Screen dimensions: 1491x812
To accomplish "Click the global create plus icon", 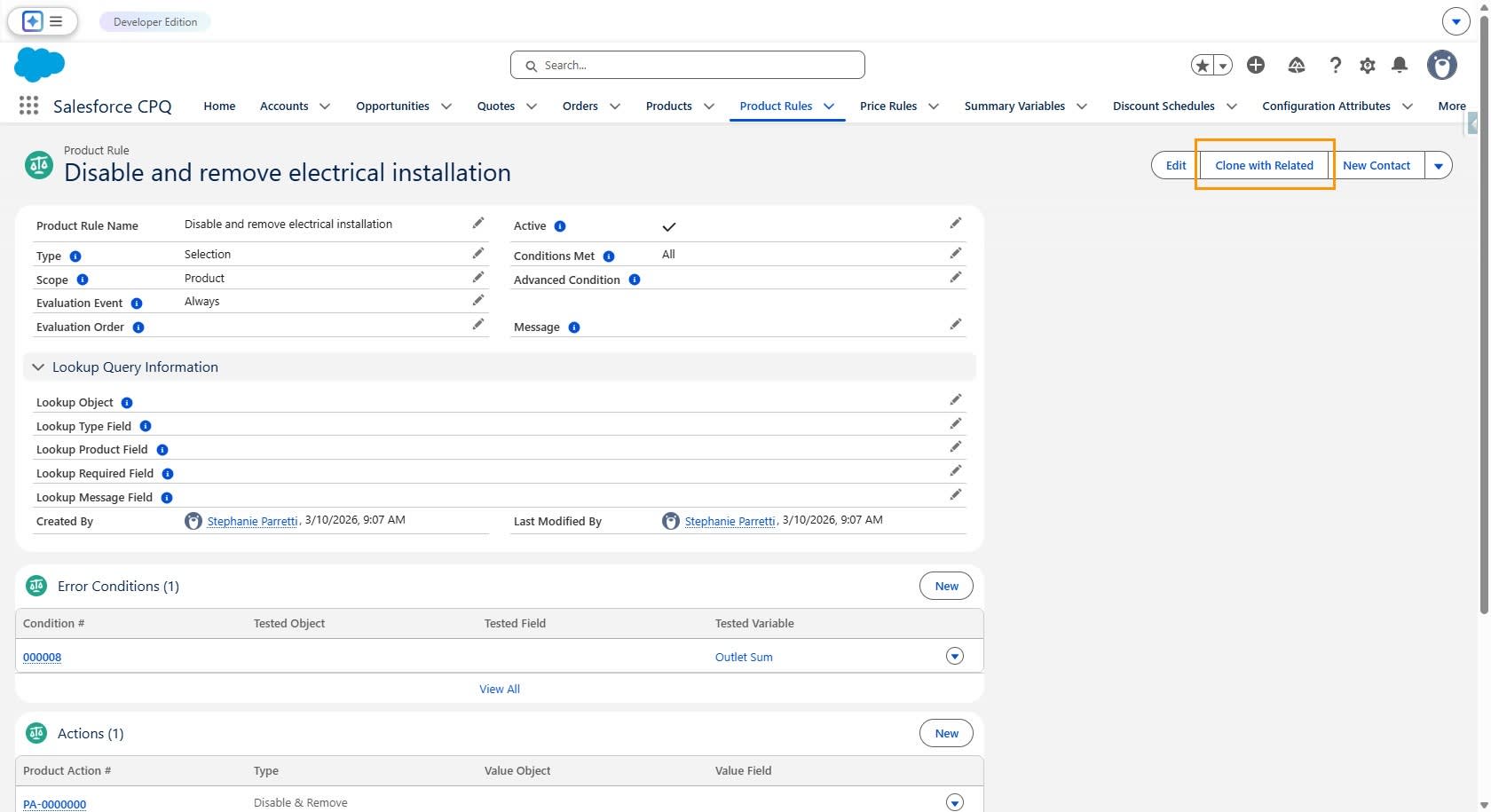I will (1256, 65).
